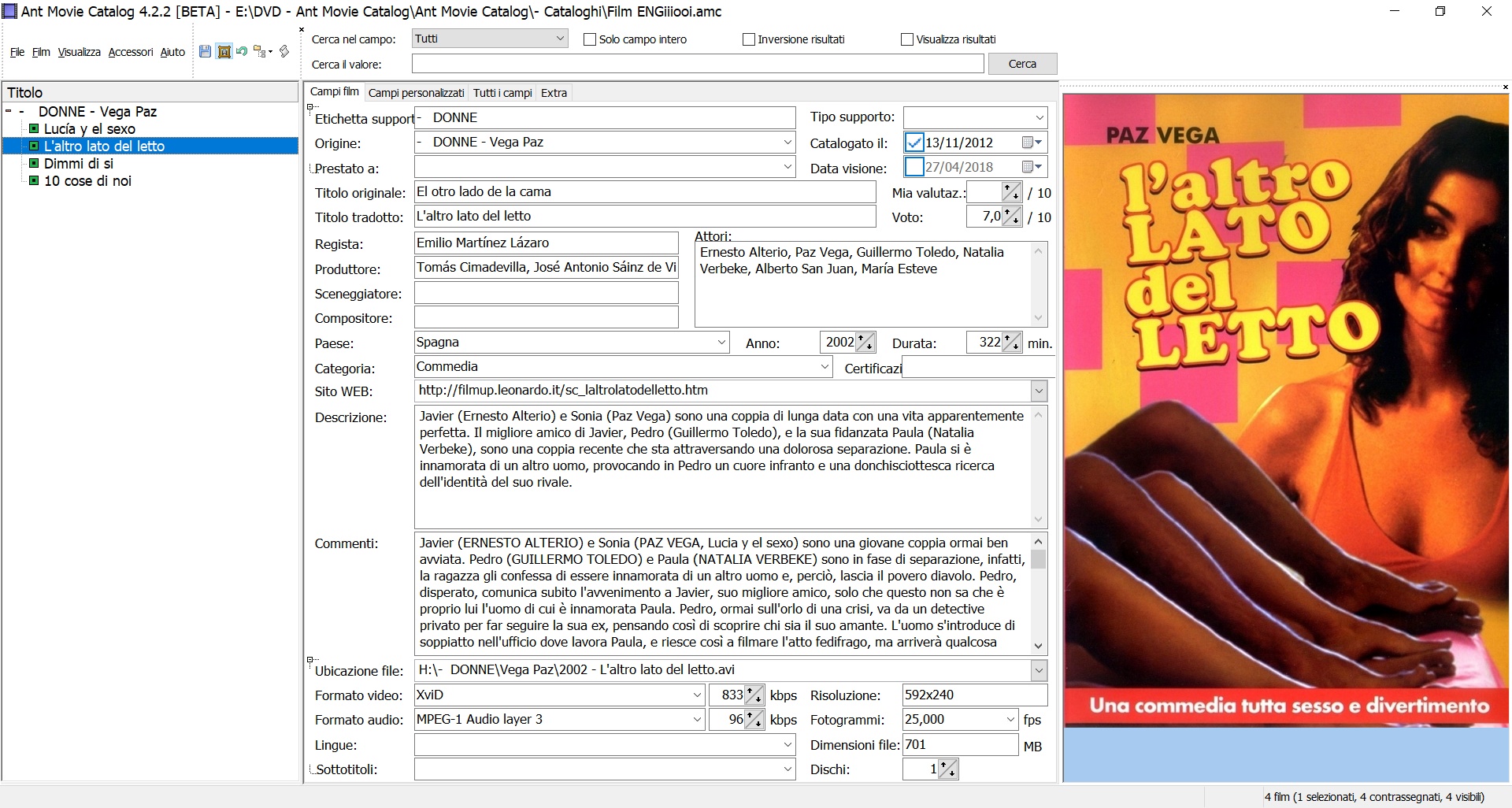Click the Regista field Emilio Martínez Lázaro
1512x808 pixels.
547,243
